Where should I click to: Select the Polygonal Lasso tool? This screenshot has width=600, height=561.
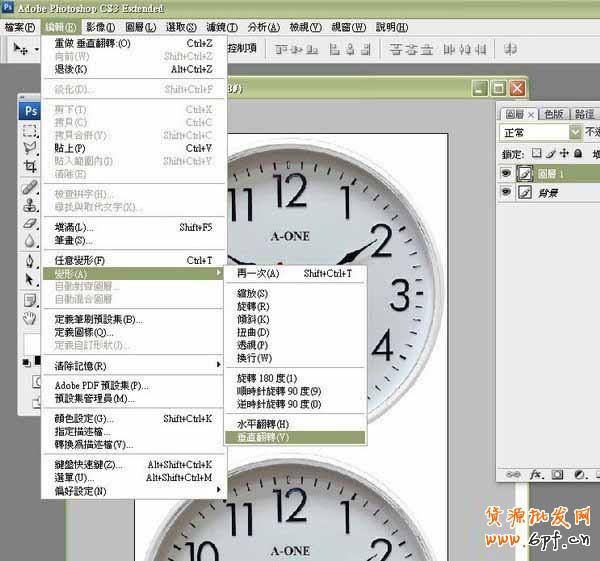pos(30,148)
